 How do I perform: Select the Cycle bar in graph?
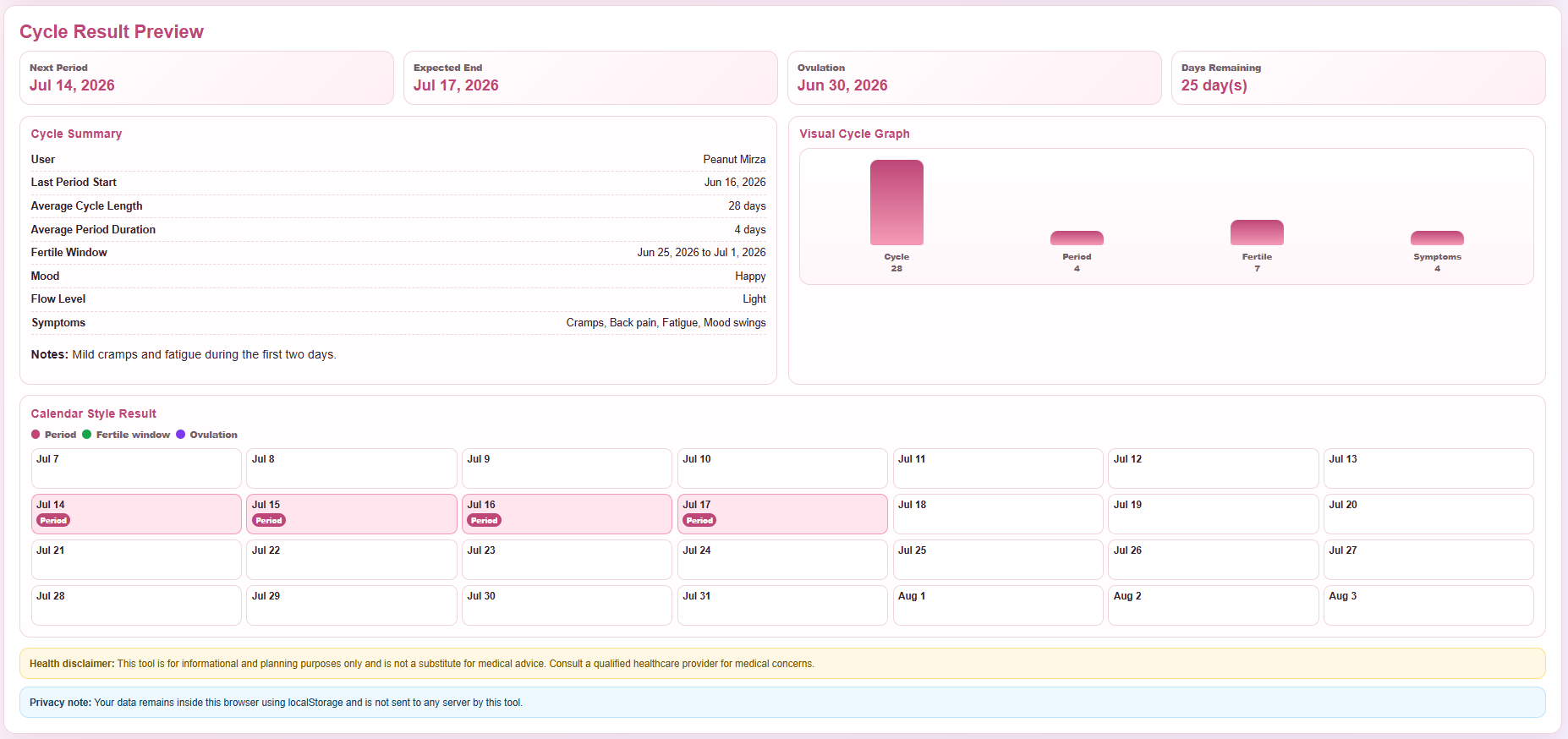click(x=896, y=203)
